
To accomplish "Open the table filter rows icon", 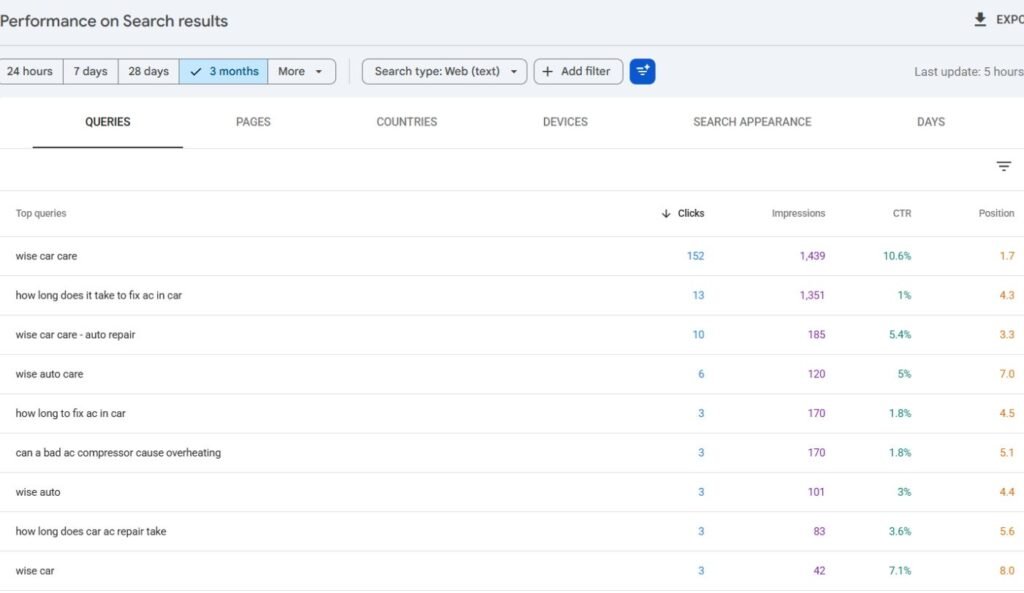I will tap(1004, 167).
